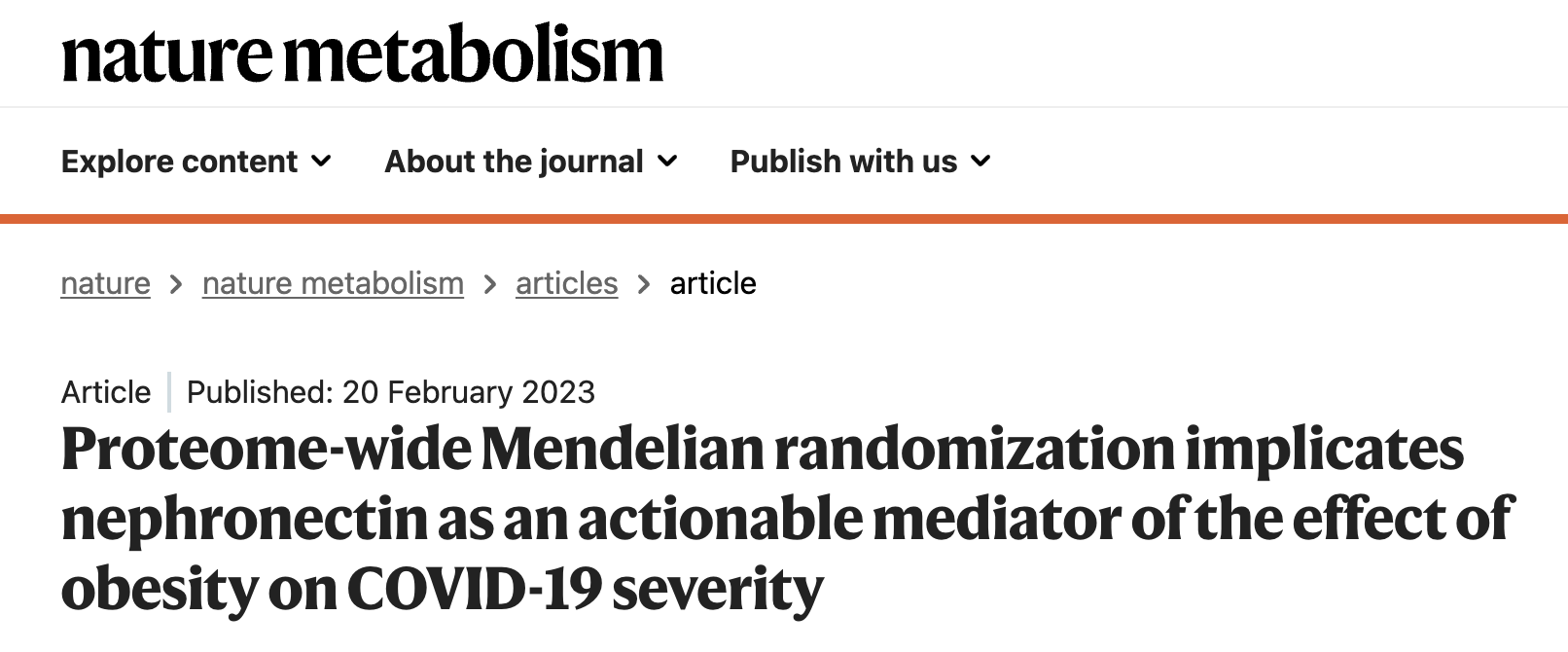Click the Published 20 February 2023 date
1568x652 pixels.
[x=390, y=392]
